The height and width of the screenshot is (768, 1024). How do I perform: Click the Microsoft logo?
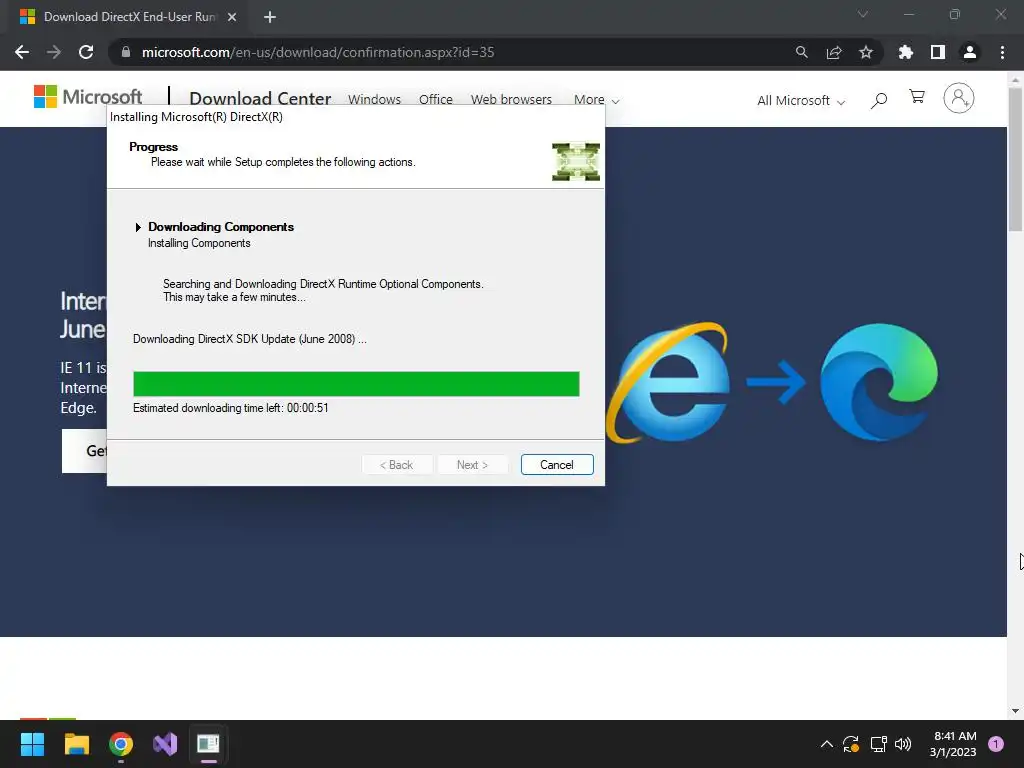click(88, 97)
